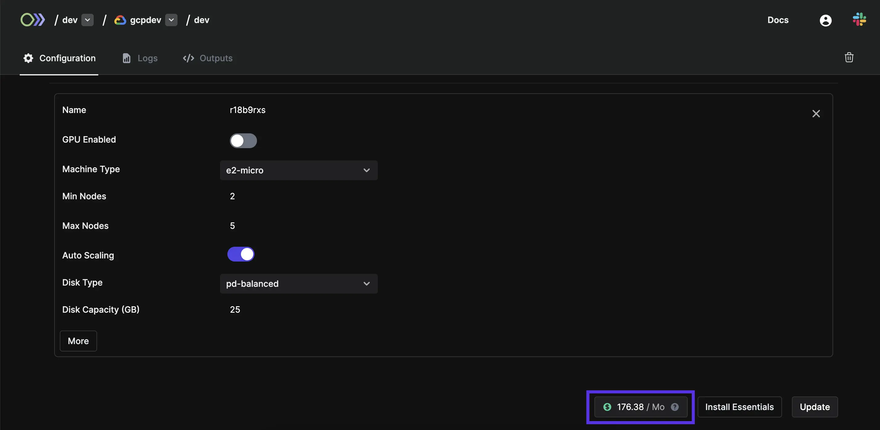
Task: Click the trash delete icon
Action: (x=849, y=58)
